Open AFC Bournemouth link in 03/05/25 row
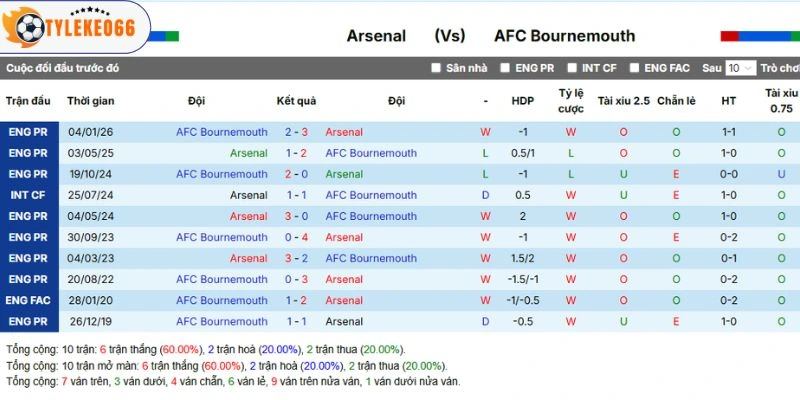This screenshot has width=800, height=400. click(371, 153)
